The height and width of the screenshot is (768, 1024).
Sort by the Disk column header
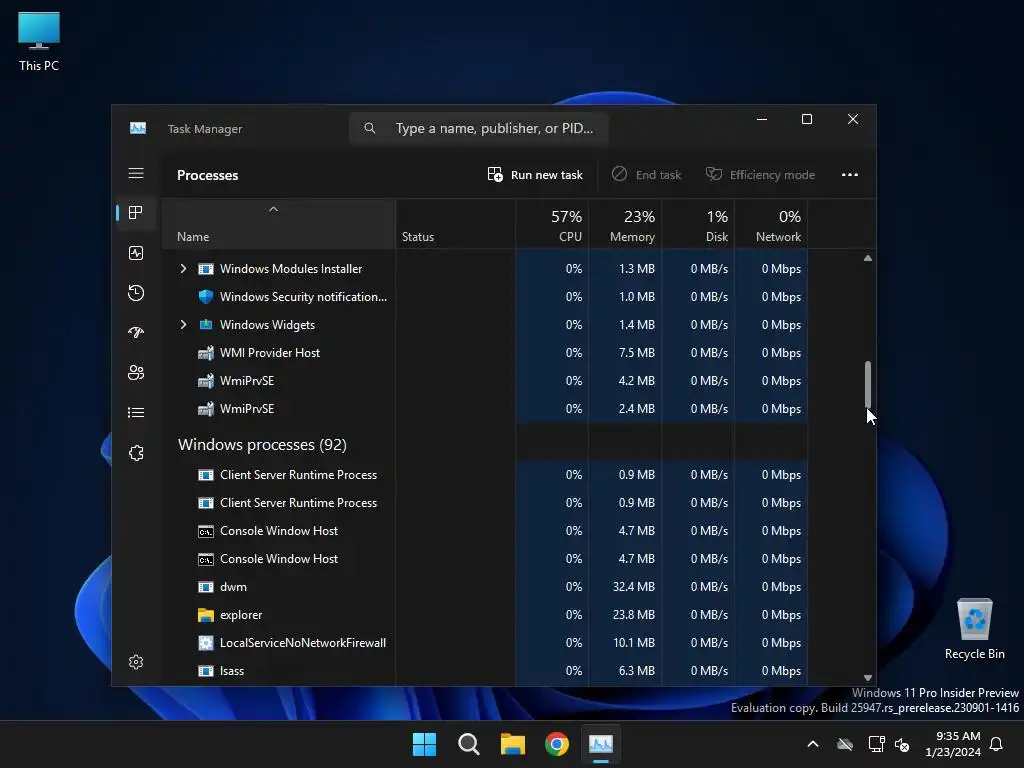click(x=699, y=224)
